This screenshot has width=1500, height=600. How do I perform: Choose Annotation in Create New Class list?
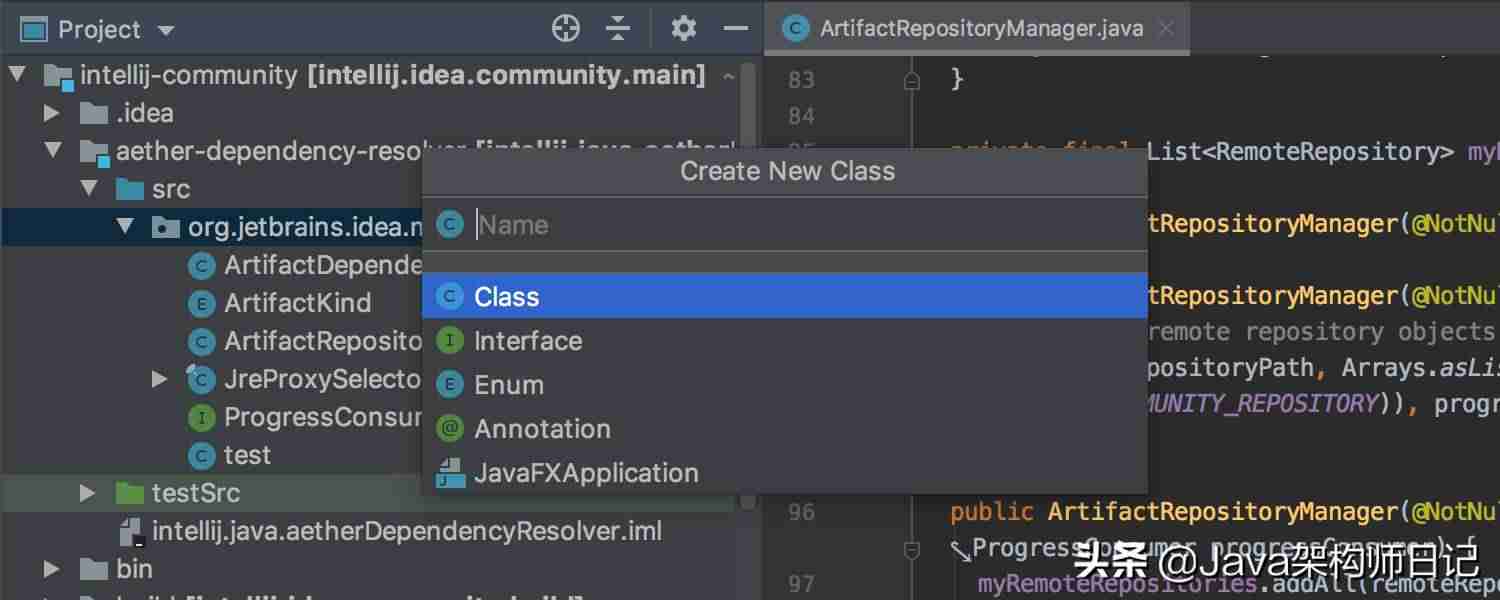[x=784, y=429]
